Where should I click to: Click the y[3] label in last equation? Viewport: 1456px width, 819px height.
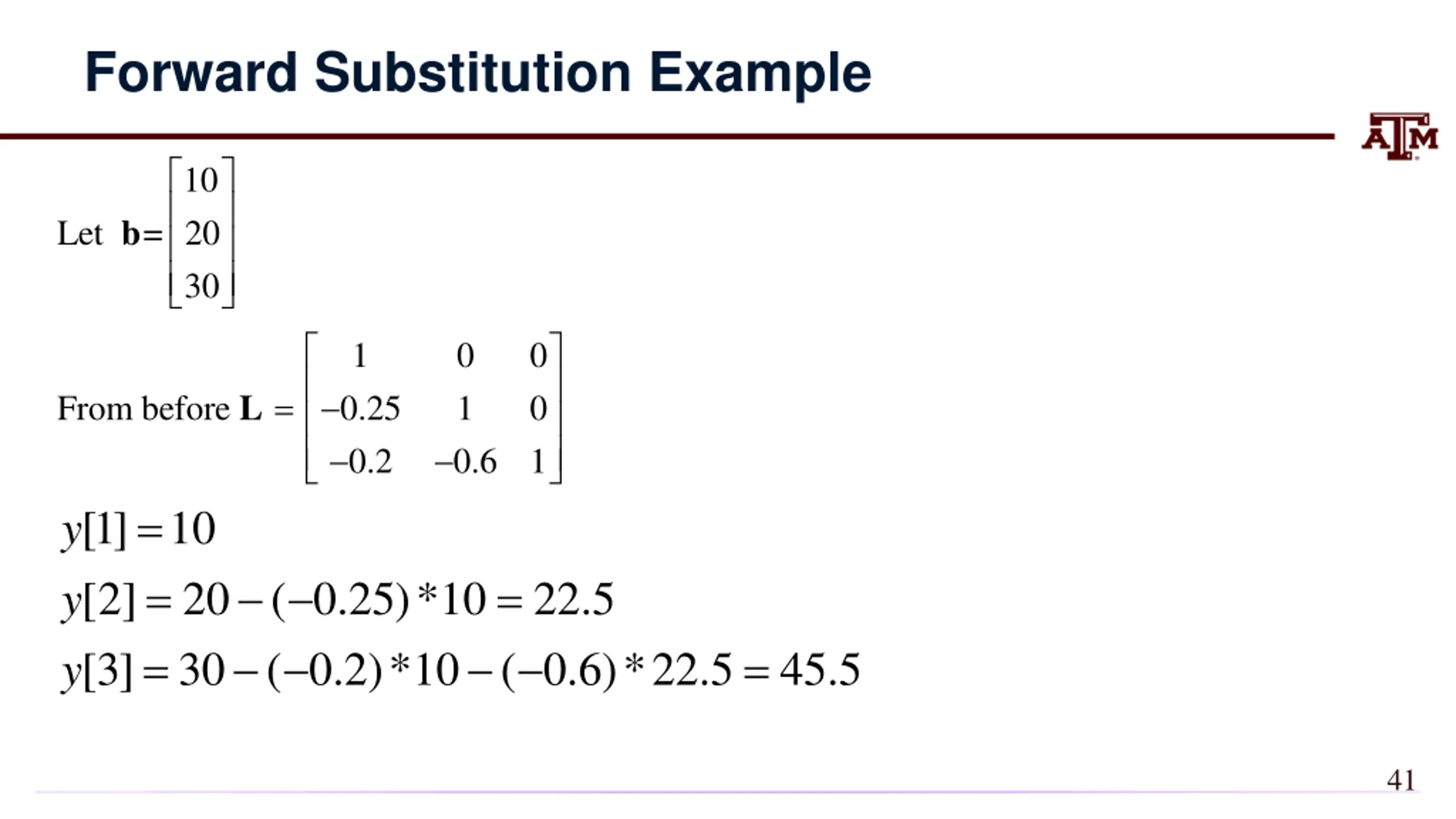[97, 672]
